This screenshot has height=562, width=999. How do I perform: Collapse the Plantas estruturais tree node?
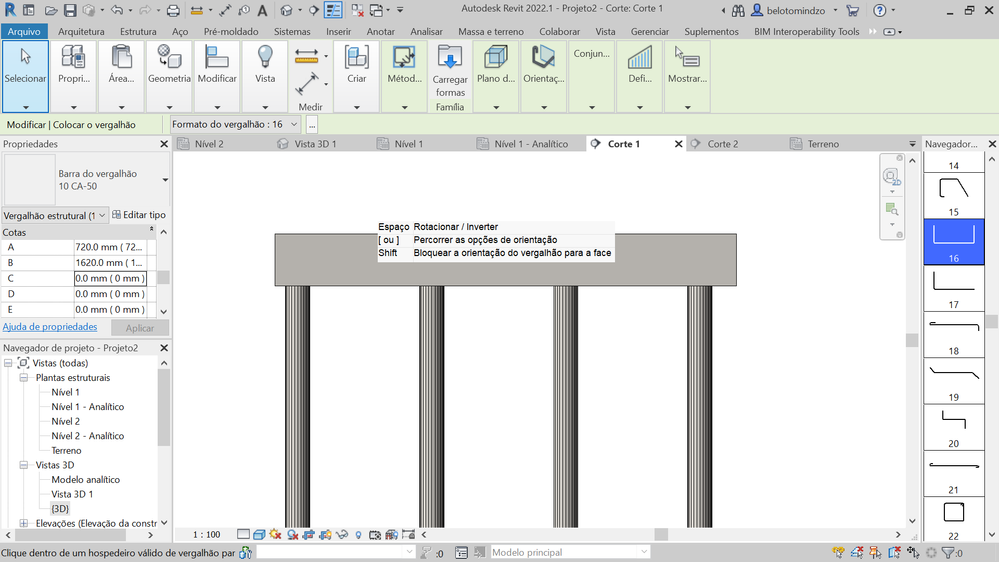(x=24, y=378)
